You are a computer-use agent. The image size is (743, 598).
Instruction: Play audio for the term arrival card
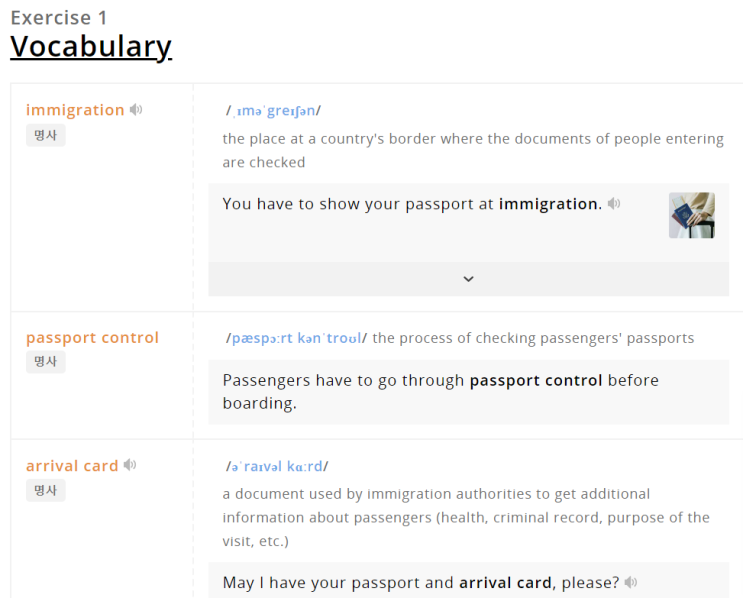(x=130, y=465)
